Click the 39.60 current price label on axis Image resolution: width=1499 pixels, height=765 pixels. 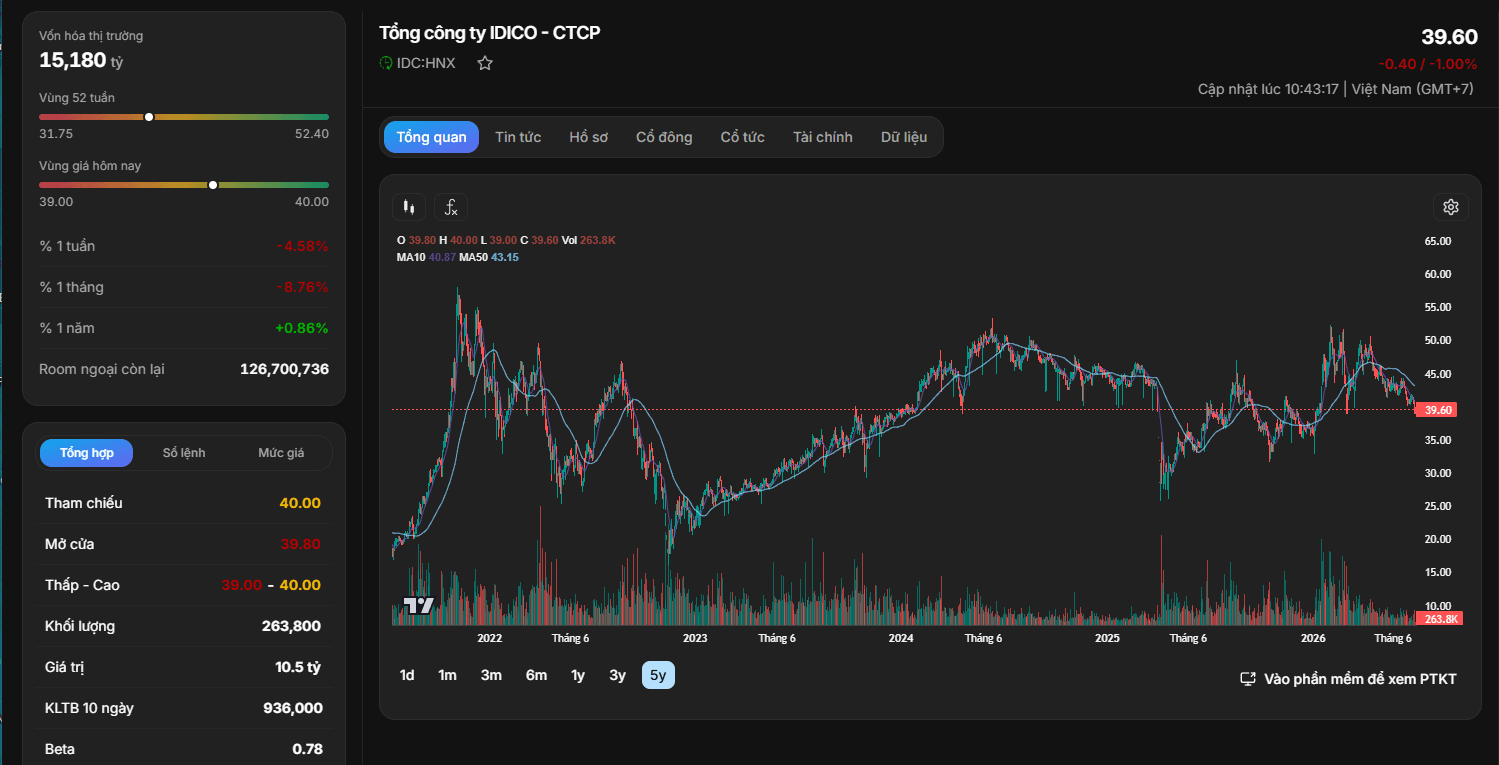[1438, 410]
